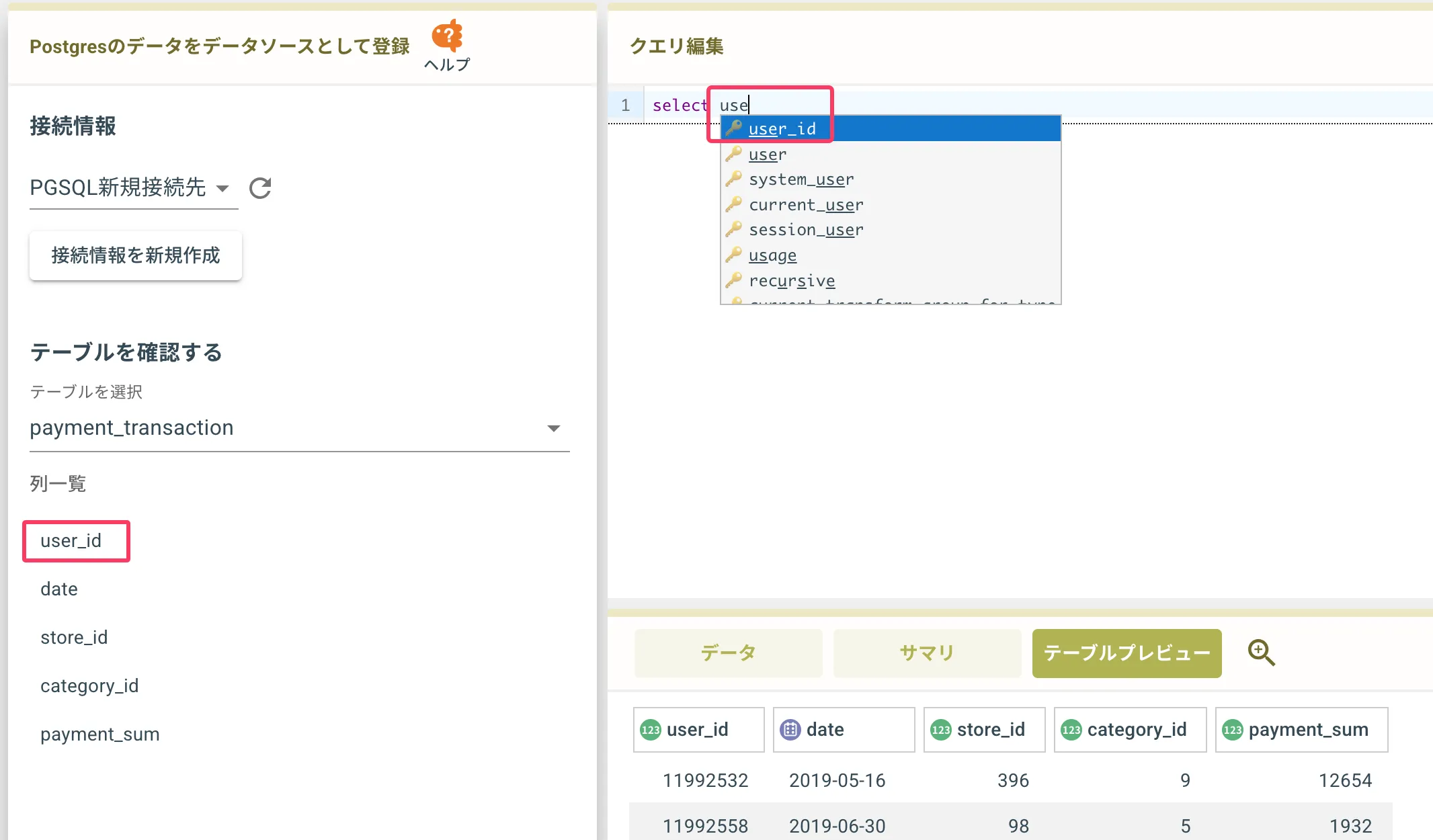1433x840 pixels.
Task: Choose user_id autocomplete suggestion
Action: pyautogui.click(x=891, y=128)
